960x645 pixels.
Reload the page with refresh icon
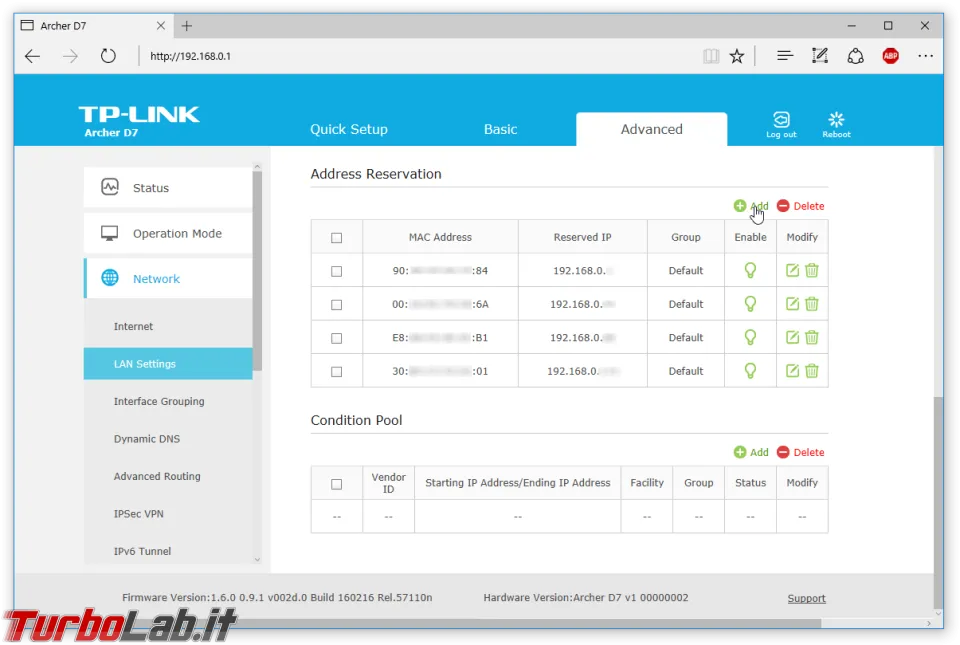point(108,56)
